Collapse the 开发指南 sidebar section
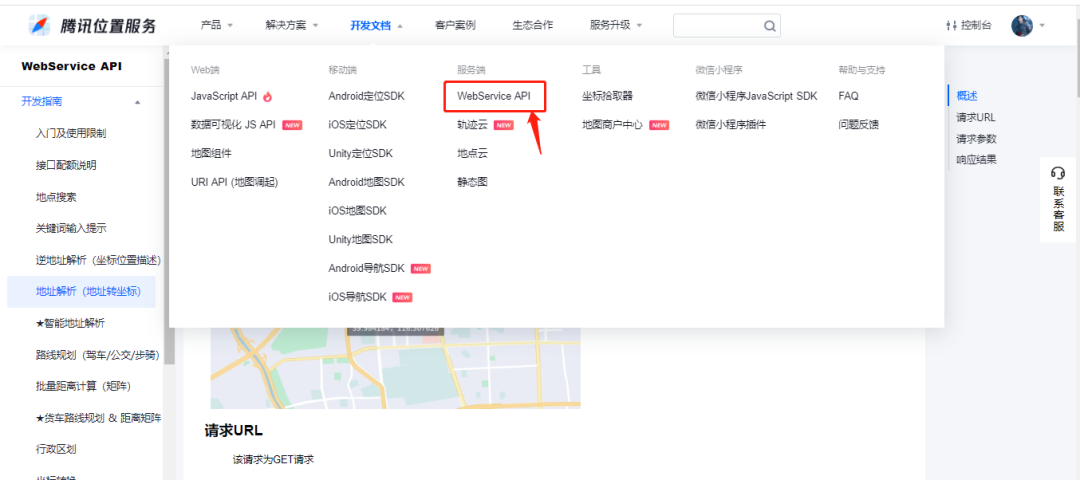This screenshot has width=1080, height=480. click(138, 102)
